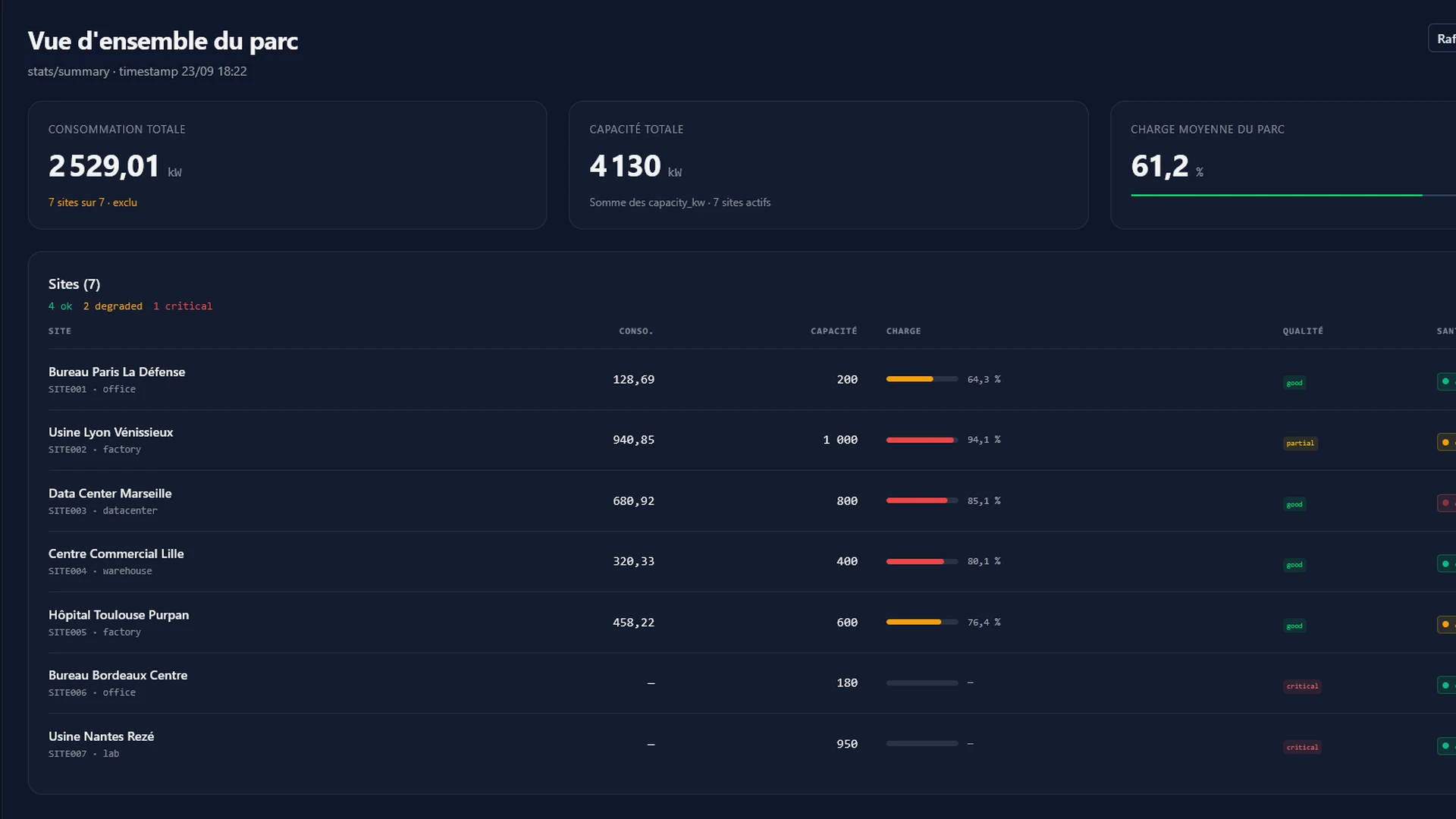This screenshot has height=819, width=1456.
Task: Click the 'Vue d'ensemble du parc' heading
Action: coord(162,40)
